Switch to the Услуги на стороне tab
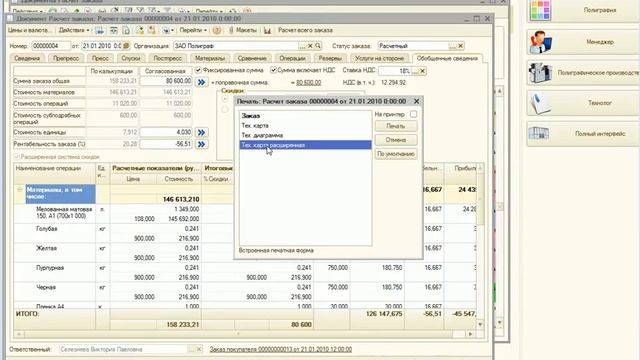 click(379, 58)
